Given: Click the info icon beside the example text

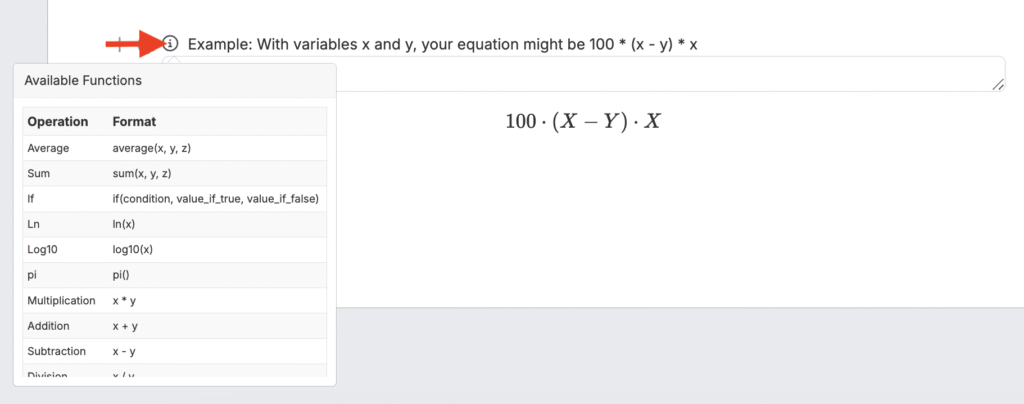Looking at the screenshot, I should [x=171, y=44].
